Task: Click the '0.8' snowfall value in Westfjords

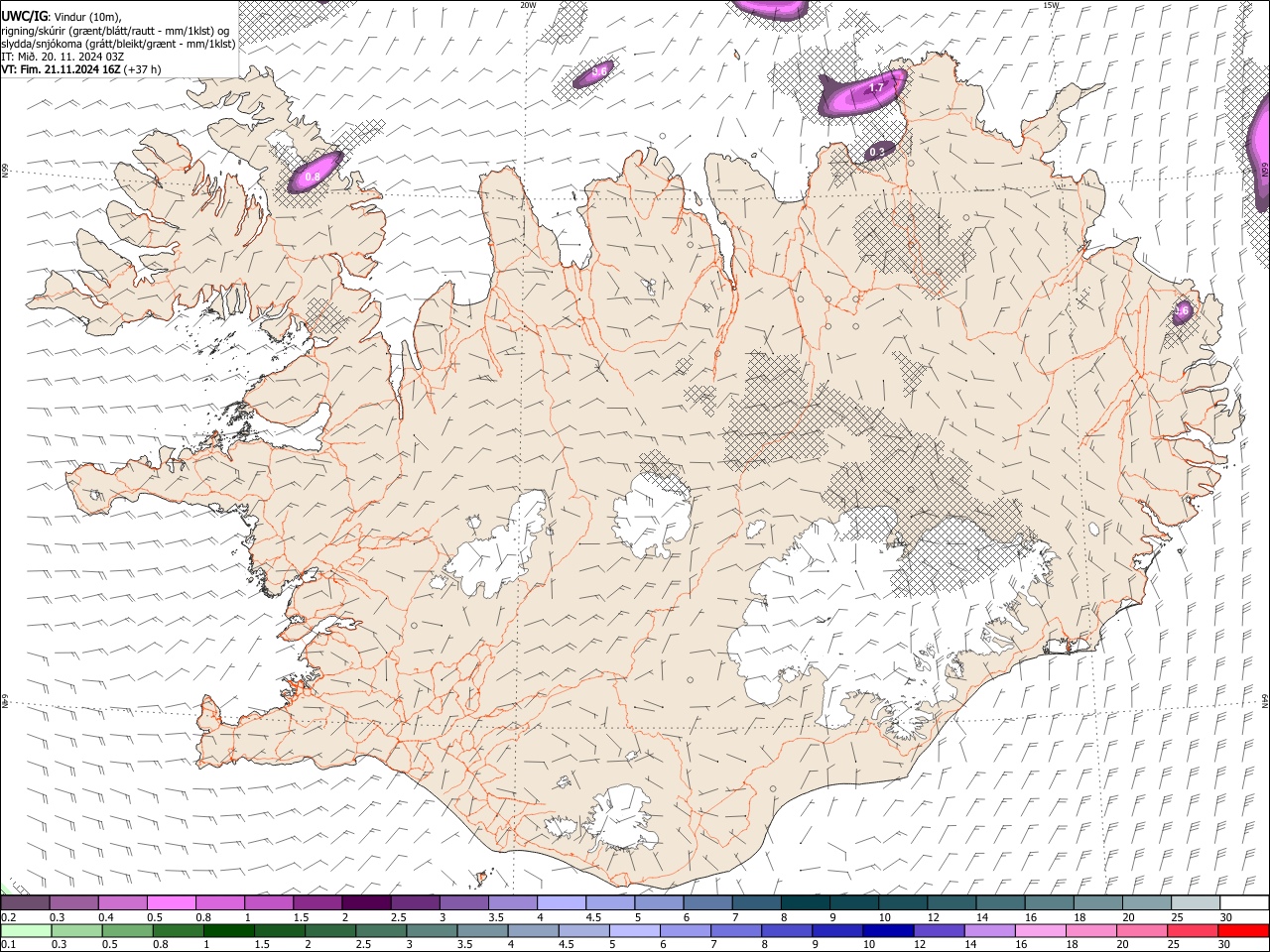Action: [x=313, y=177]
